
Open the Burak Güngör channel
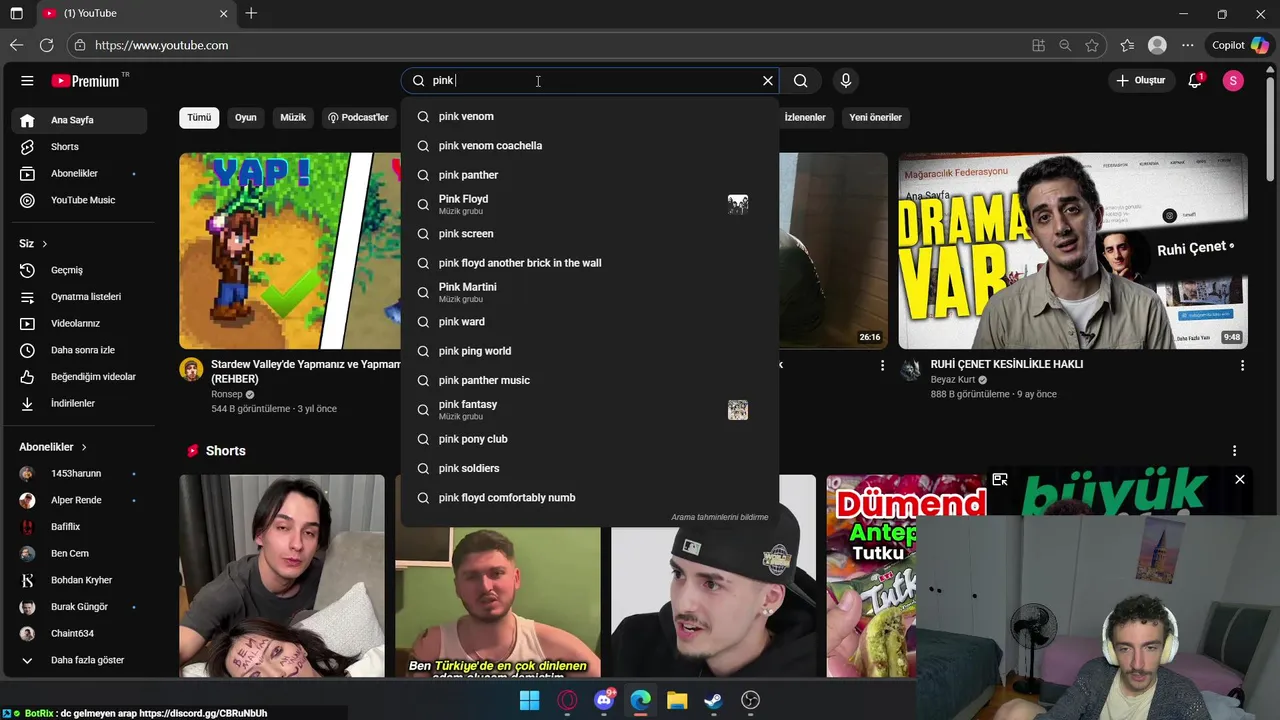pyautogui.click(x=80, y=607)
